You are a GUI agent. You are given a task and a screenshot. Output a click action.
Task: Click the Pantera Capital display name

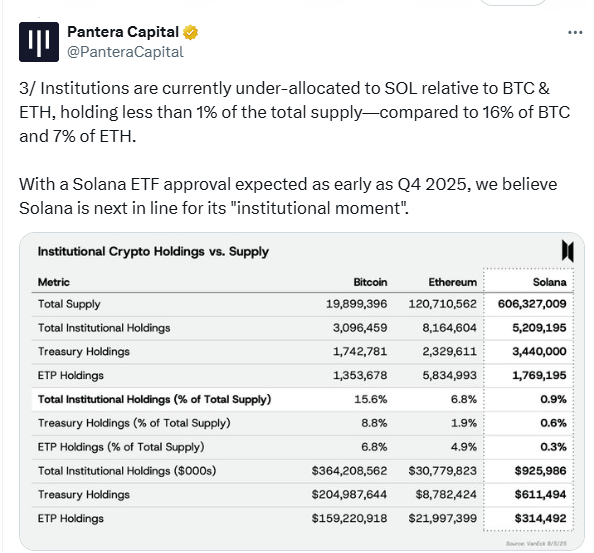click(123, 32)
